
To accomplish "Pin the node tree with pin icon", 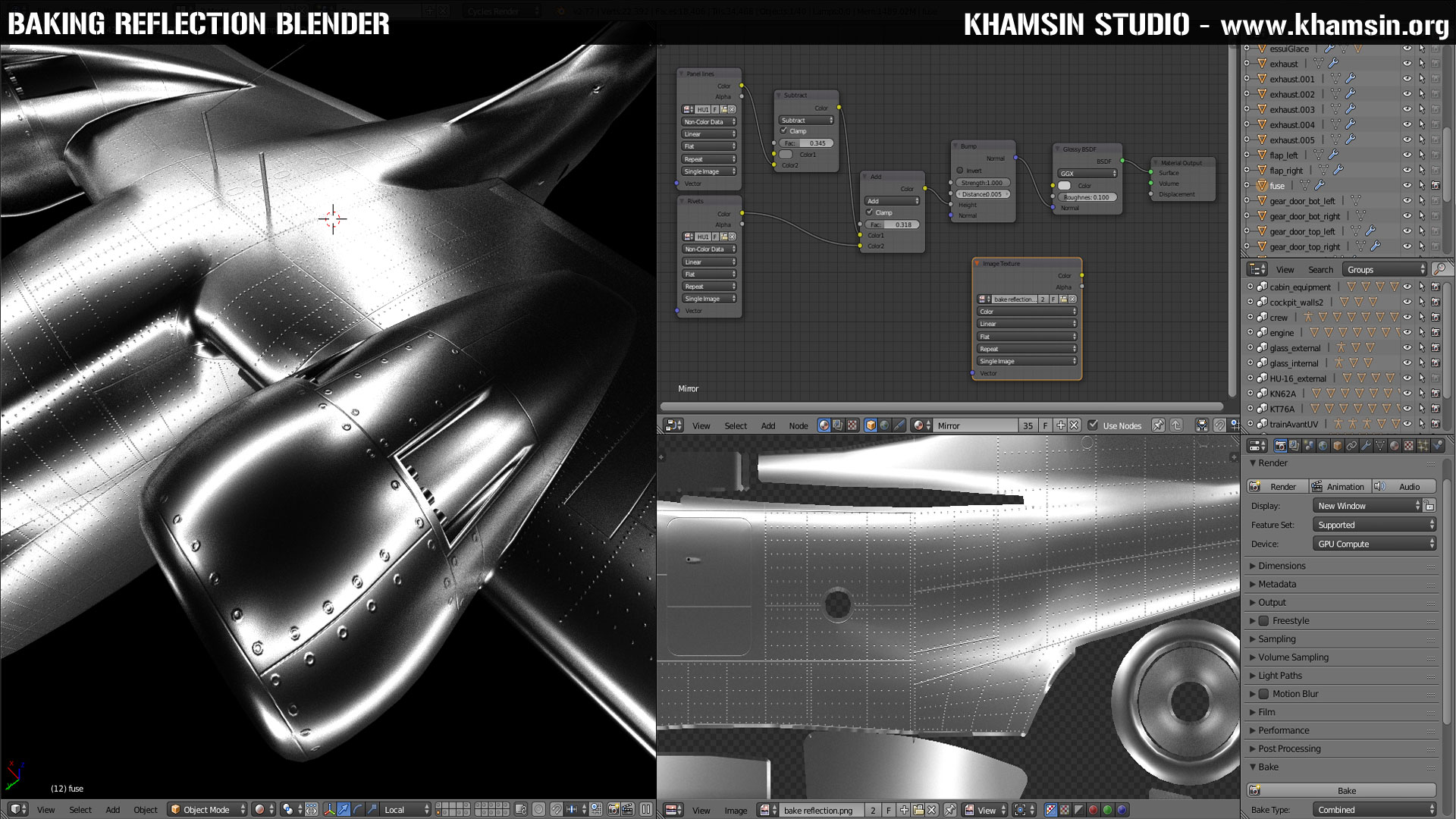I will (1158, 425).
